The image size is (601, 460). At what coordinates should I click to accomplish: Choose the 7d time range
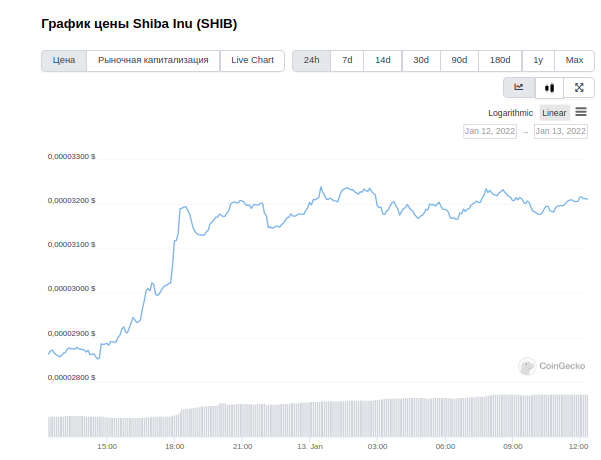point(347,61)
